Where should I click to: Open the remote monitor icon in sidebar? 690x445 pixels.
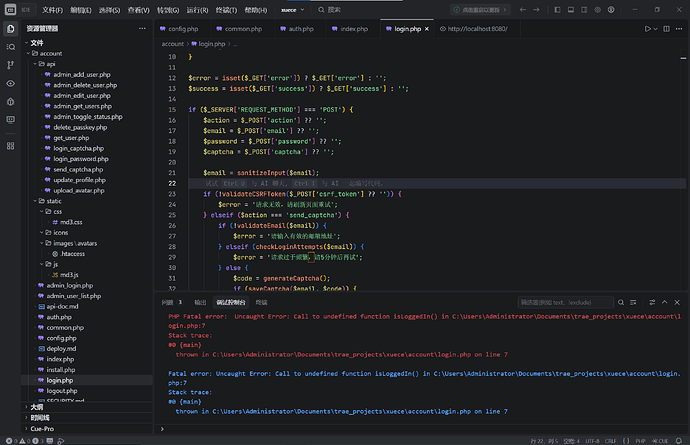tap(11, 120)
